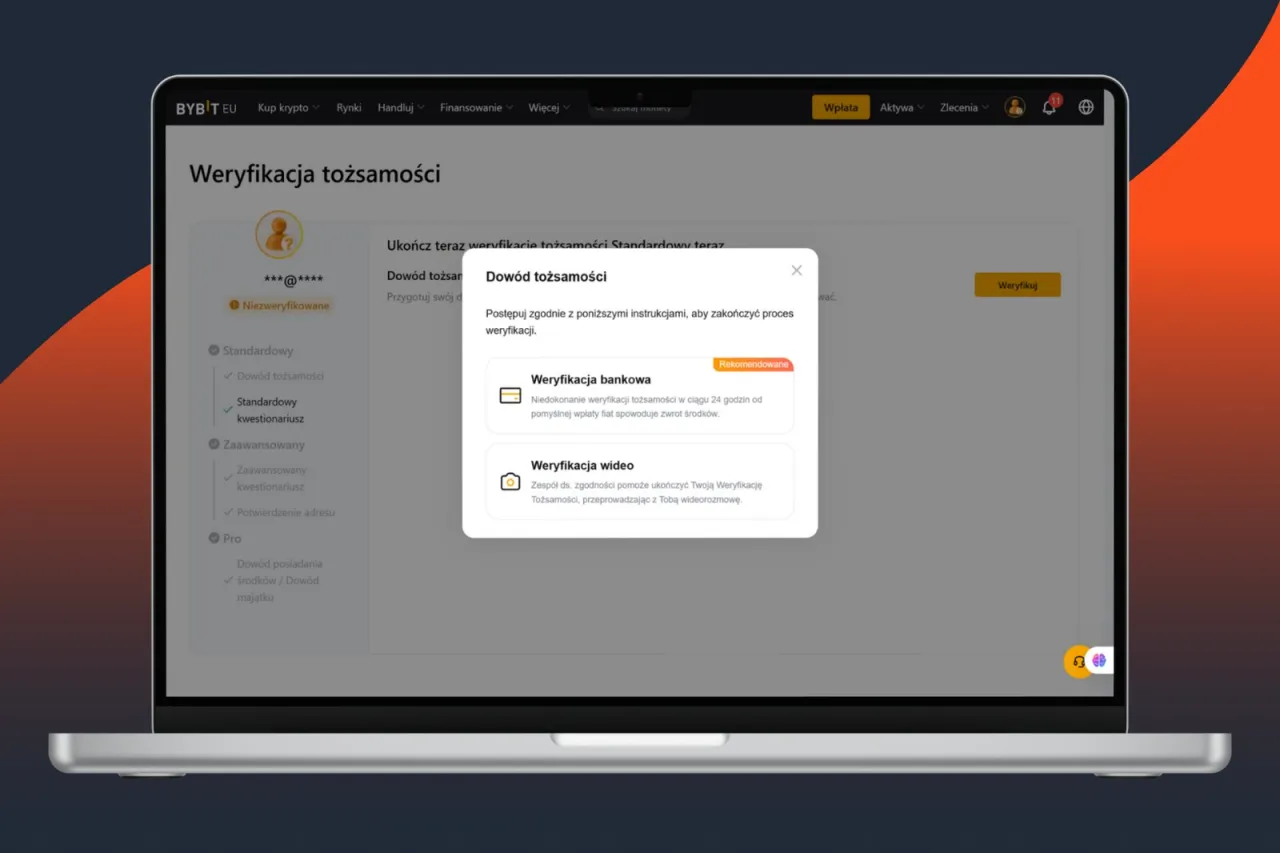The height and width of the screenshot is (853, 1280).
Task: Open the Więcej dropdown menu
Action: click(549, 108)
